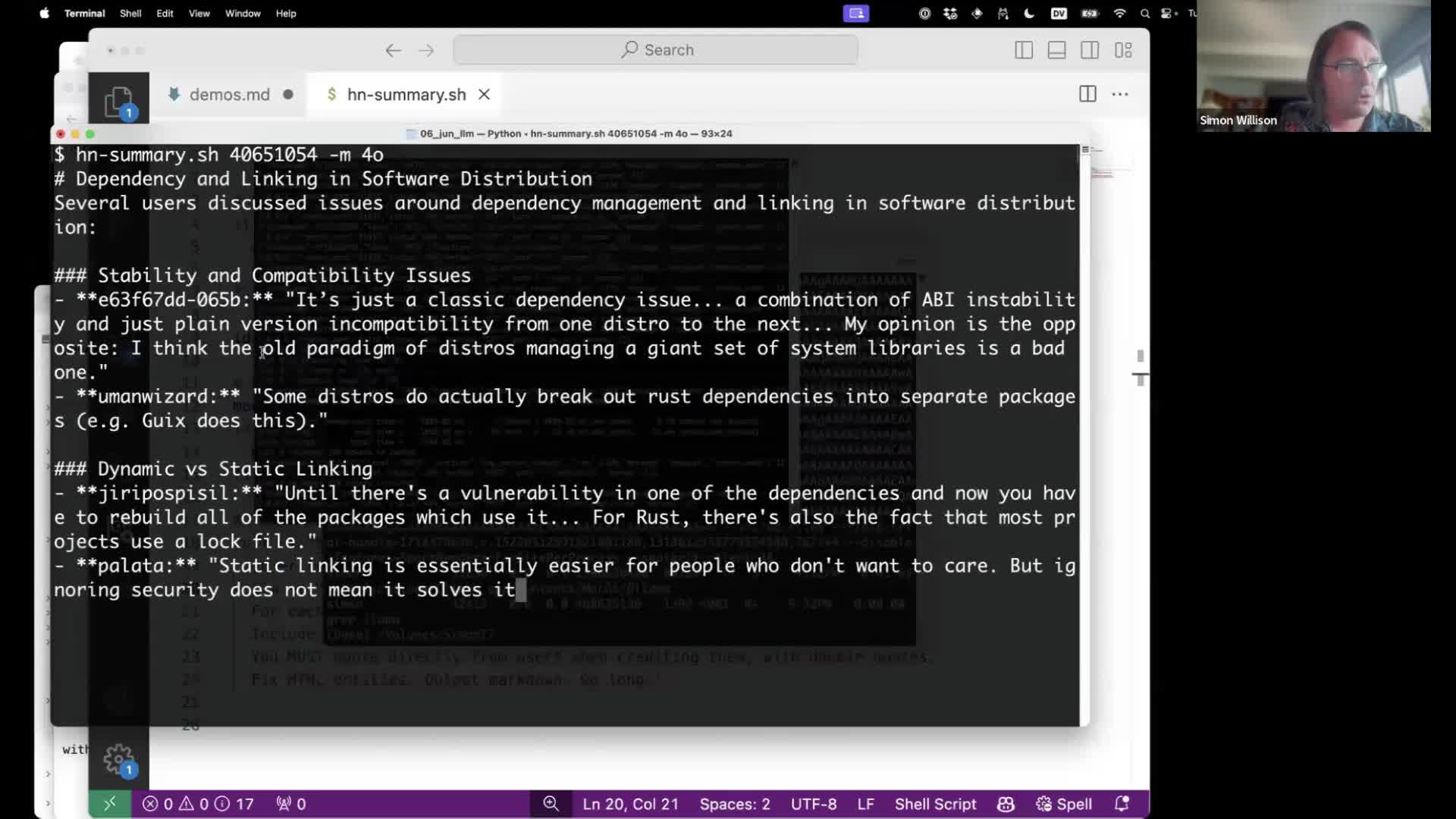Open the Shell menu
Viewport: 1456px width, 819px height.
click(130, 13)
